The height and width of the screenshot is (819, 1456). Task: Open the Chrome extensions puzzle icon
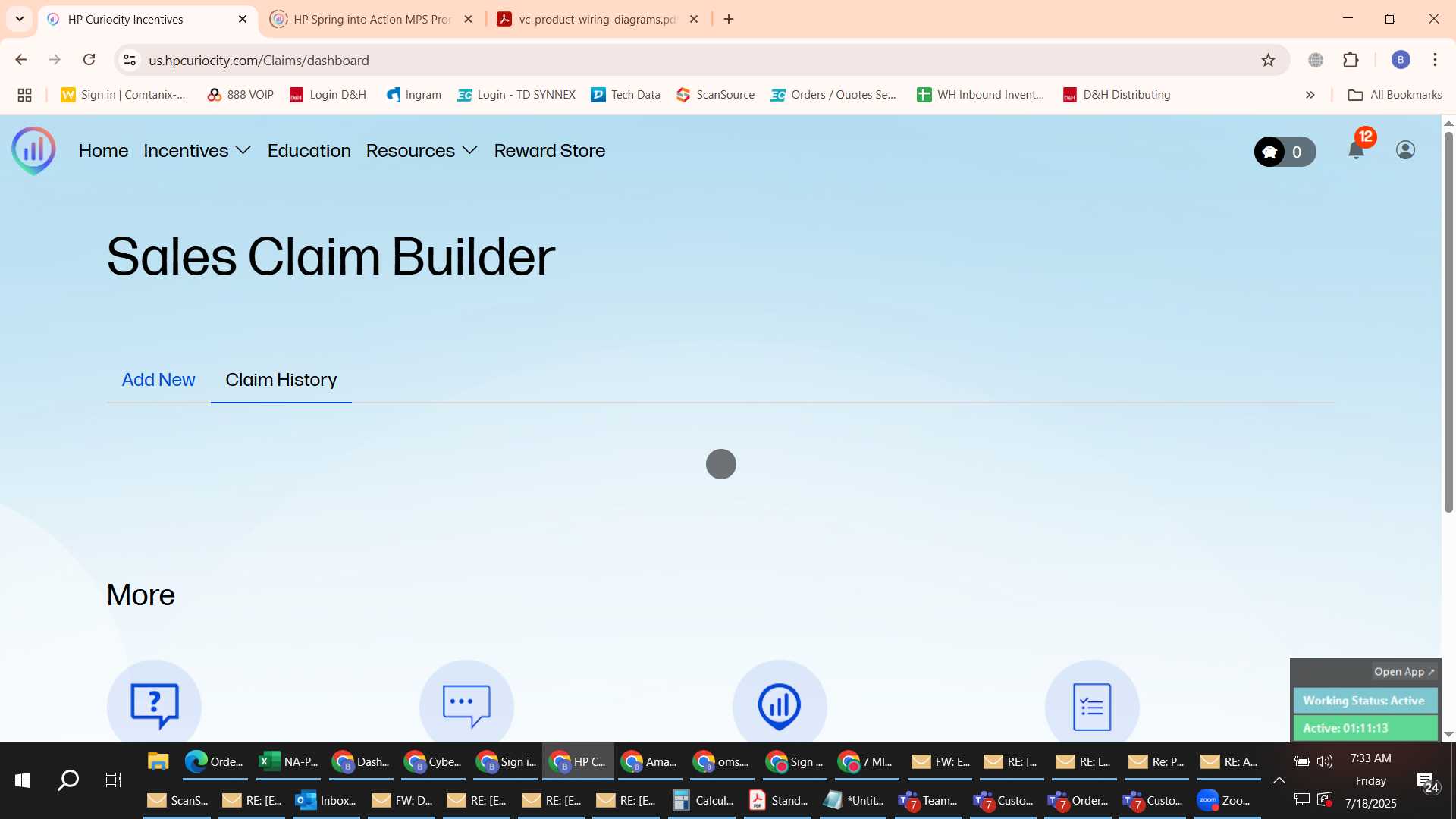pyautogui.click(x=1351, y=60)
